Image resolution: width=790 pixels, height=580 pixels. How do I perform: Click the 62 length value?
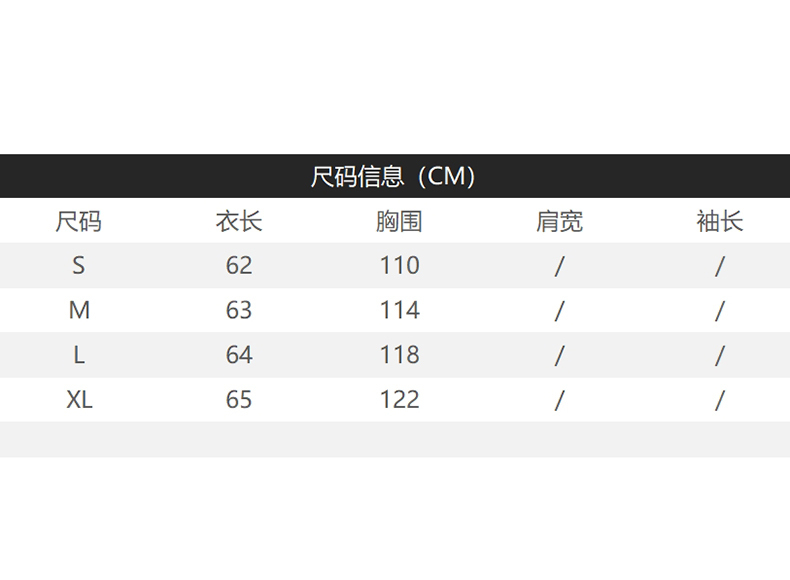point(239,266)
